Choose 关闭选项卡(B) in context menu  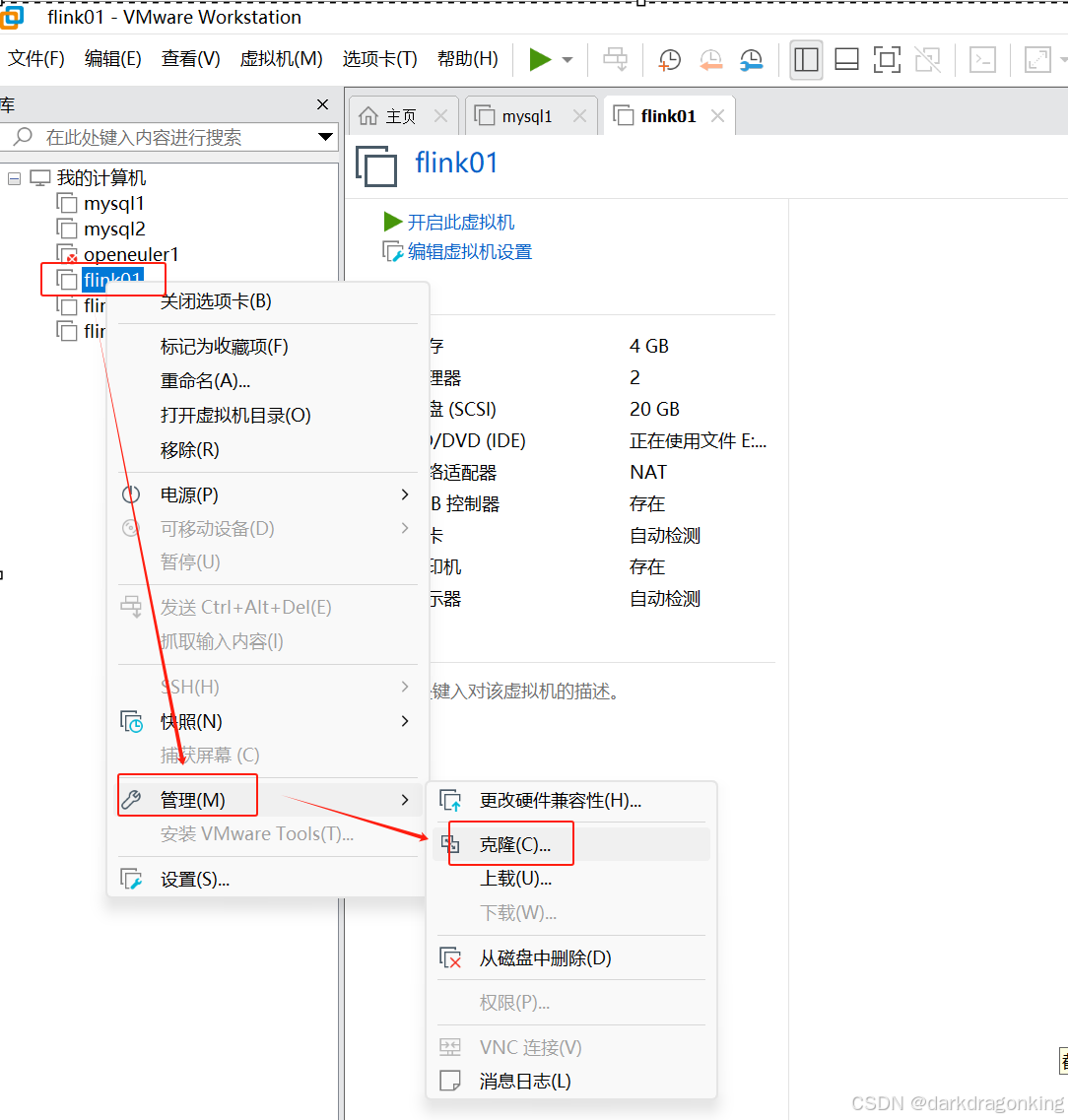(x=216, y=301)
